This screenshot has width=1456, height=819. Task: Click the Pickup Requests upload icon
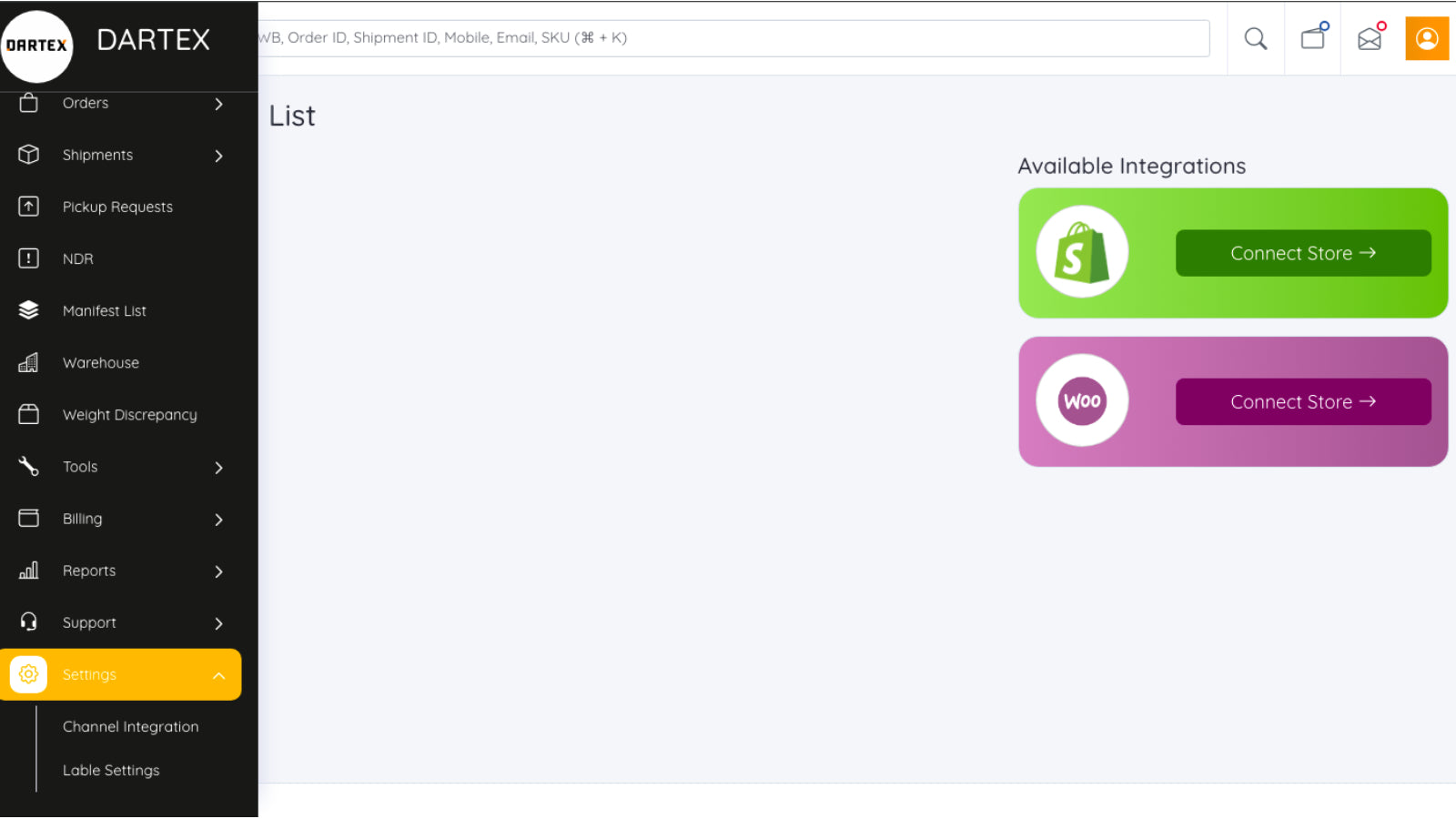click(29, 207)
